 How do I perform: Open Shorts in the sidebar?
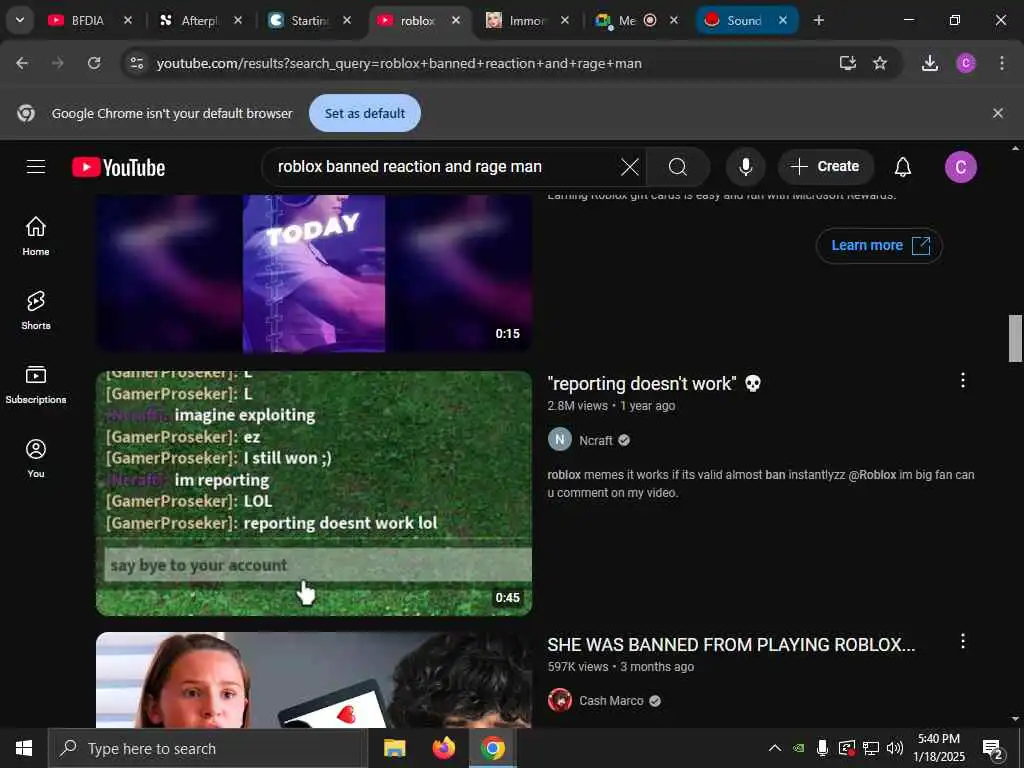coord(36,310)
